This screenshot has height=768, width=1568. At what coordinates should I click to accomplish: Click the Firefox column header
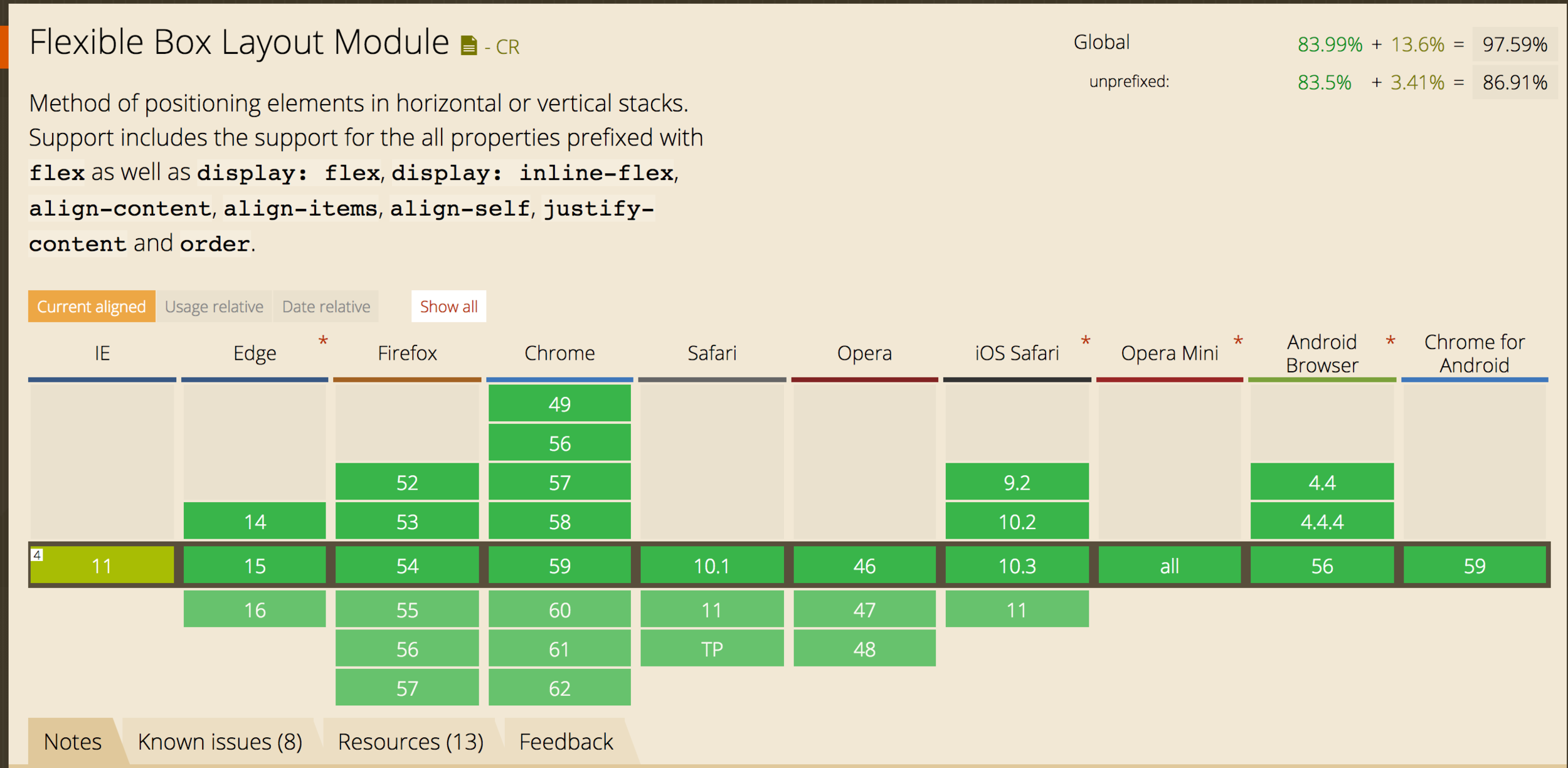(x=407, y=353)
